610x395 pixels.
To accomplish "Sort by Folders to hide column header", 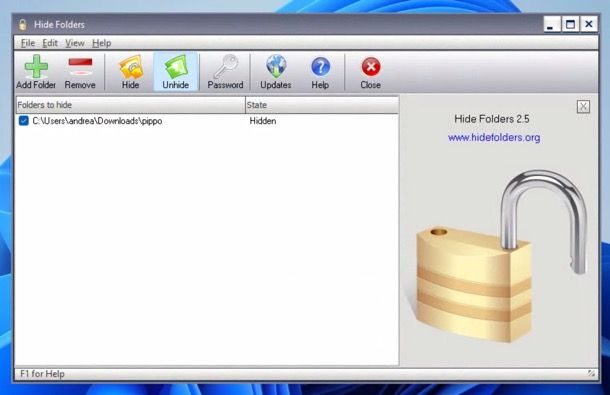I will coord(130,105).
